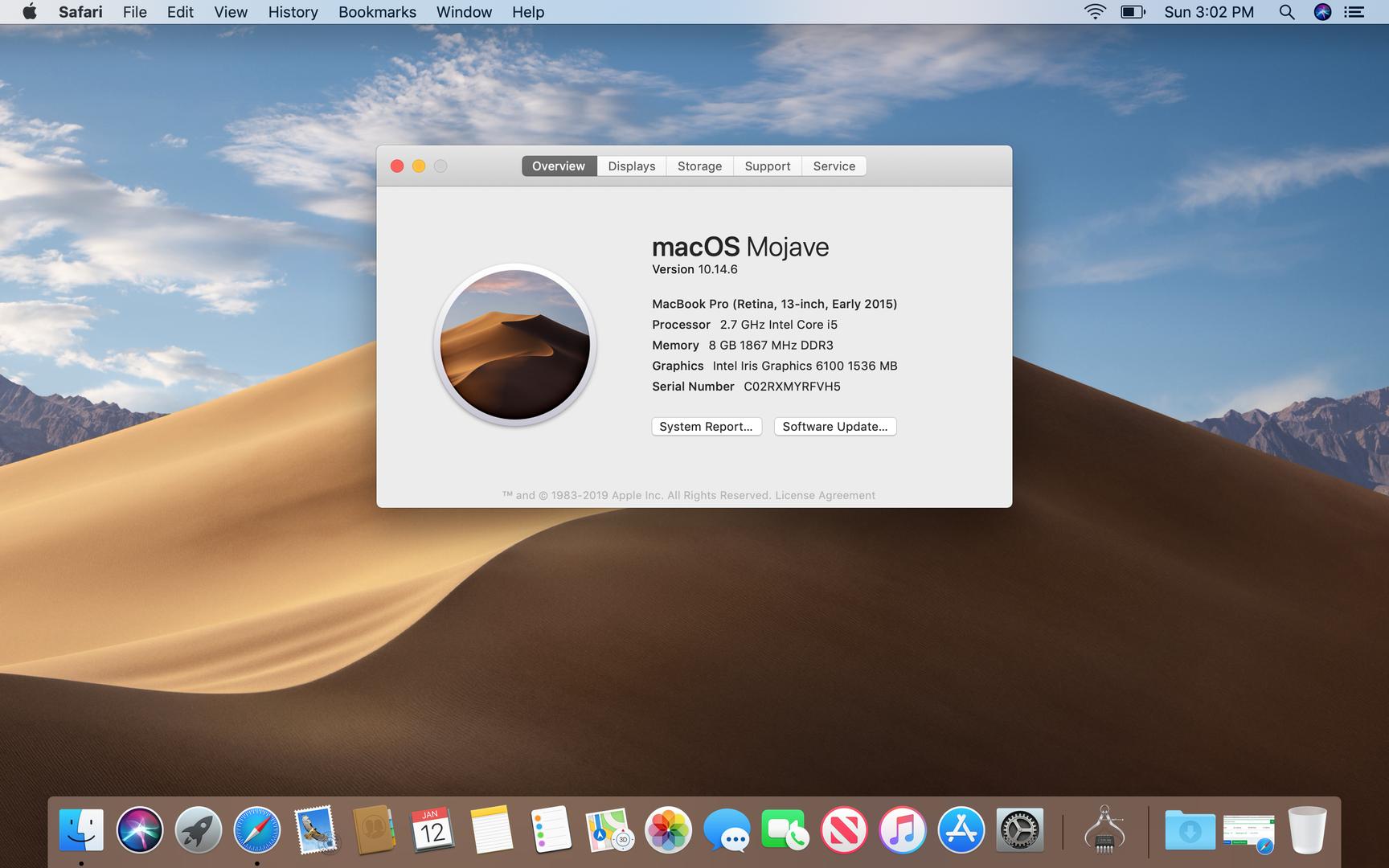This screenshot has width=1389, height=868.
Task: Open the Edit menu
Action: tap(180, 12)
